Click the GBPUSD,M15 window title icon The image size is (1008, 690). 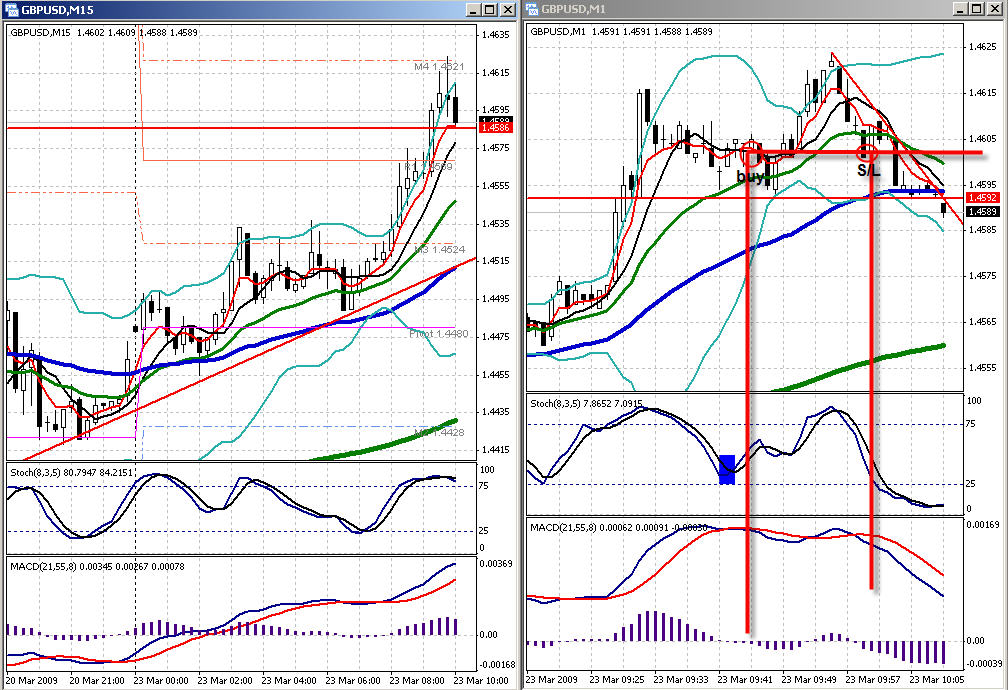click(10, 10)
